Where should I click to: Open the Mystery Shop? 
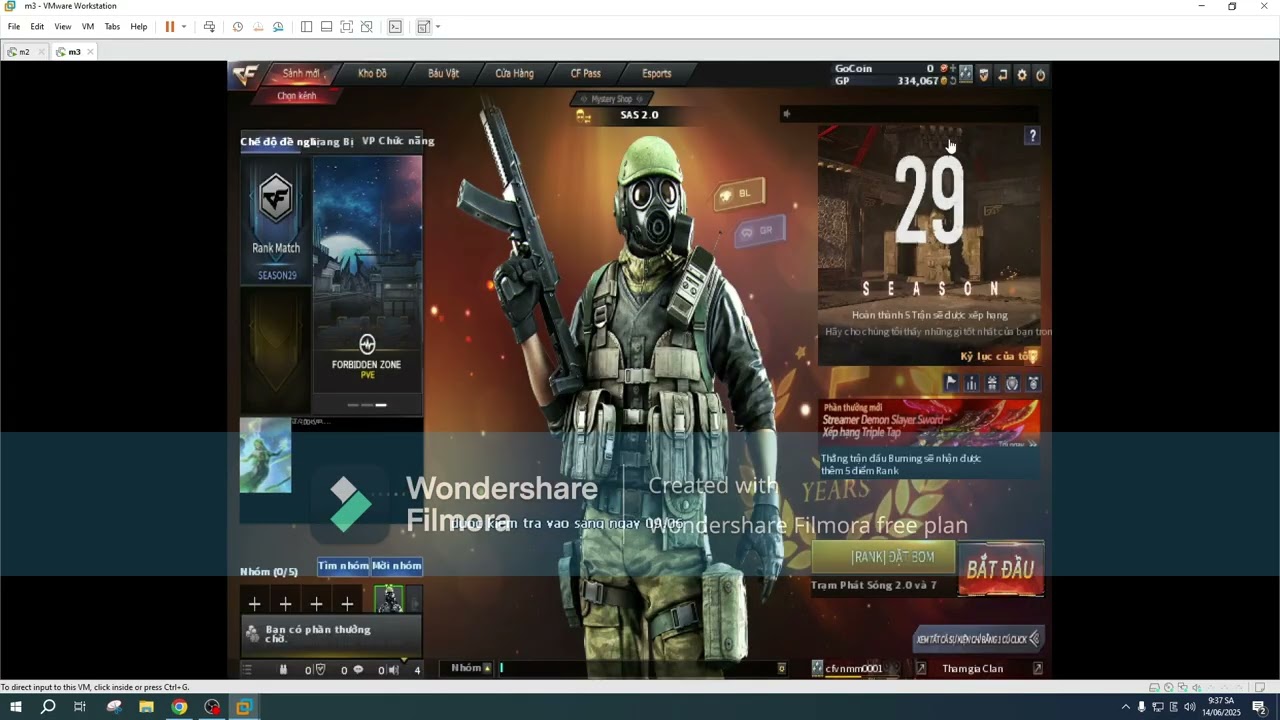click(x=611, y=99)
